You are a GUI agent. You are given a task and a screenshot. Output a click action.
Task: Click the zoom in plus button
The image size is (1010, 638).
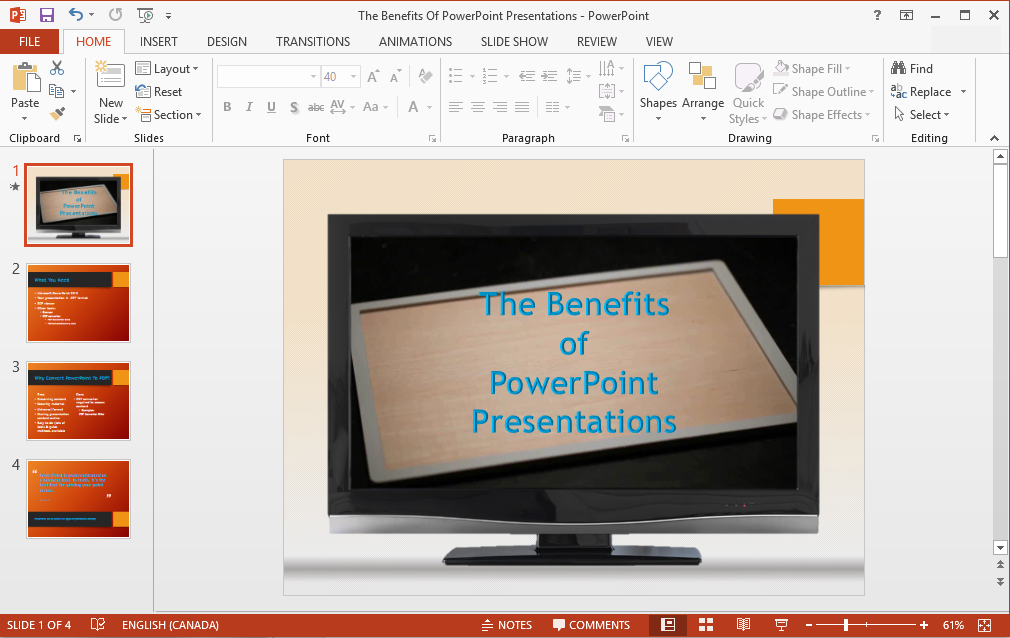click(x=924, y=624)
